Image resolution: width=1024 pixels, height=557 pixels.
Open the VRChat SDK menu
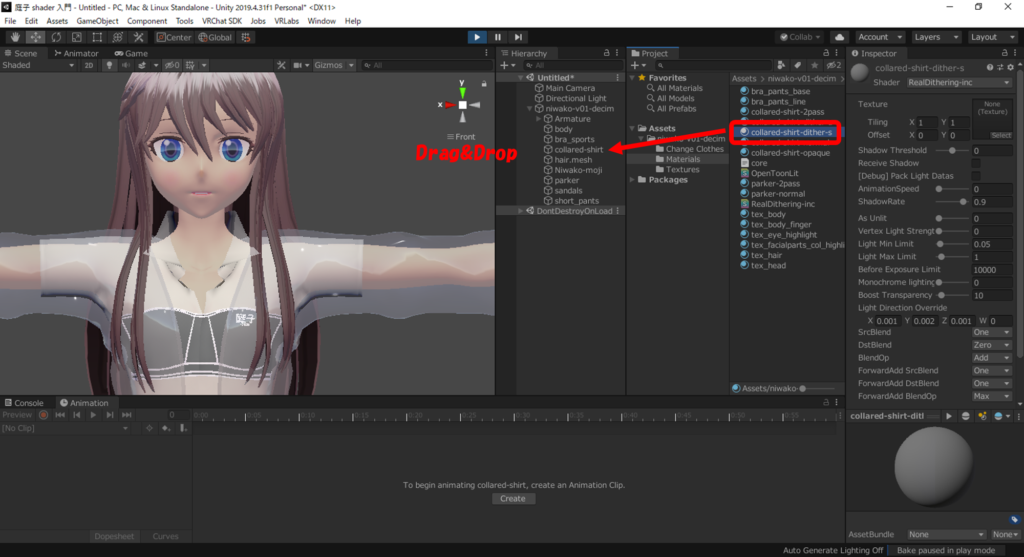pyautogui.click(x=221, y=21)
